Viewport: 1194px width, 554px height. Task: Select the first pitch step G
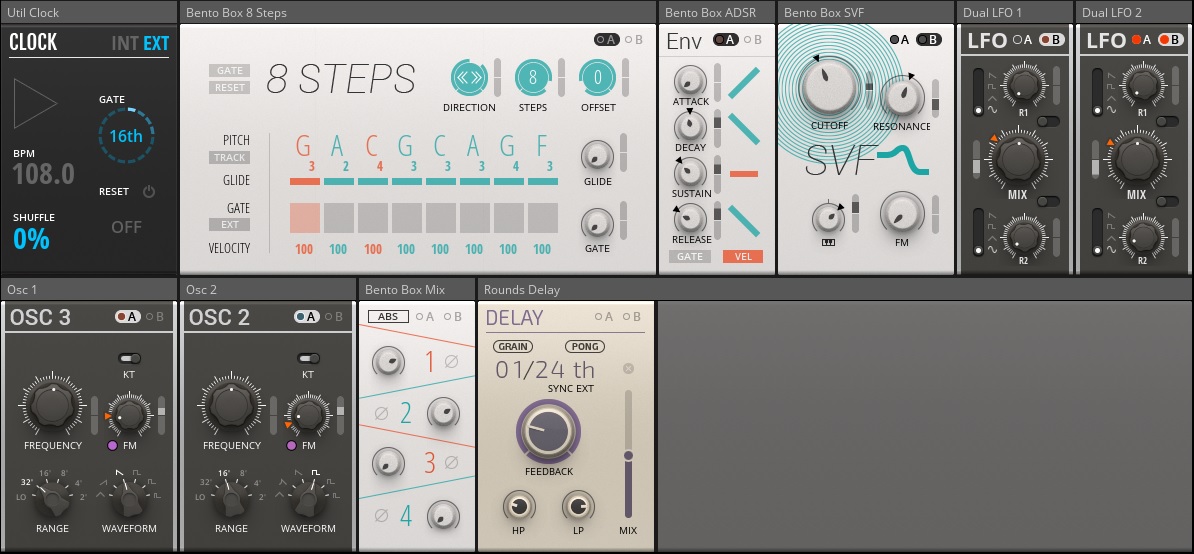click(304, 145)
